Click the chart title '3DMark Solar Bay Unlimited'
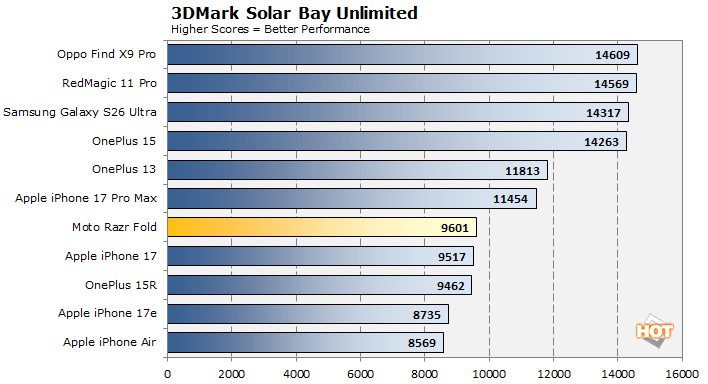The width and height of the screenshot is (708, 384). pos(294,13)
